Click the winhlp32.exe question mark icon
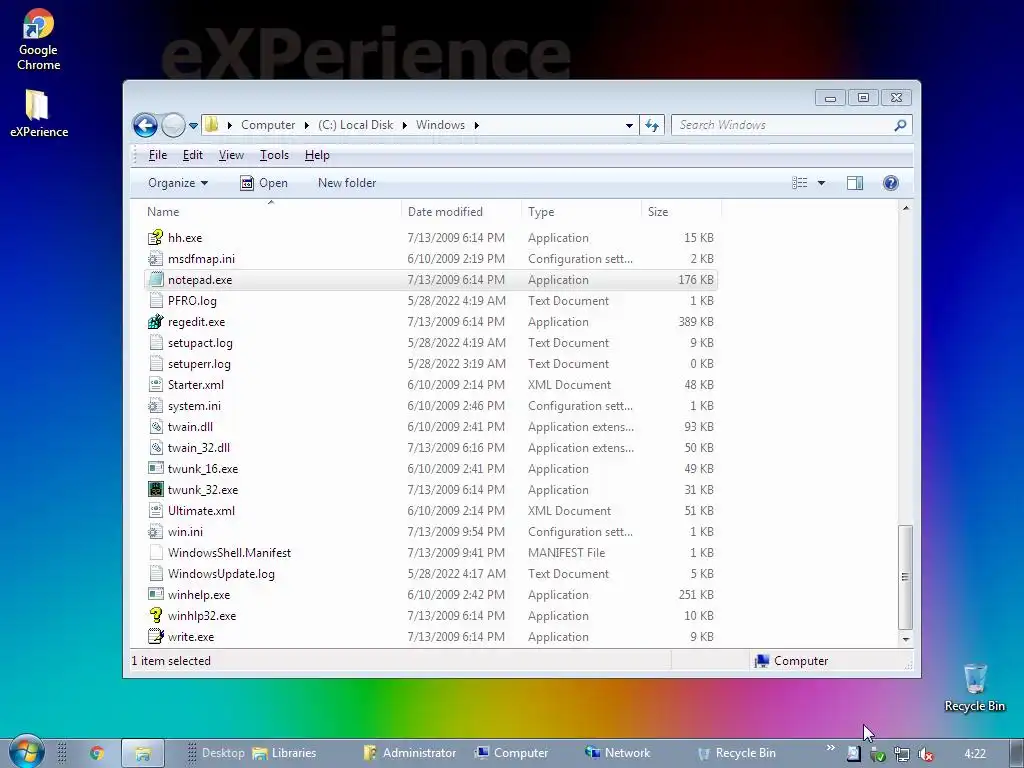The width and height of the screenshot is (1024, 768). pos(155,616)
